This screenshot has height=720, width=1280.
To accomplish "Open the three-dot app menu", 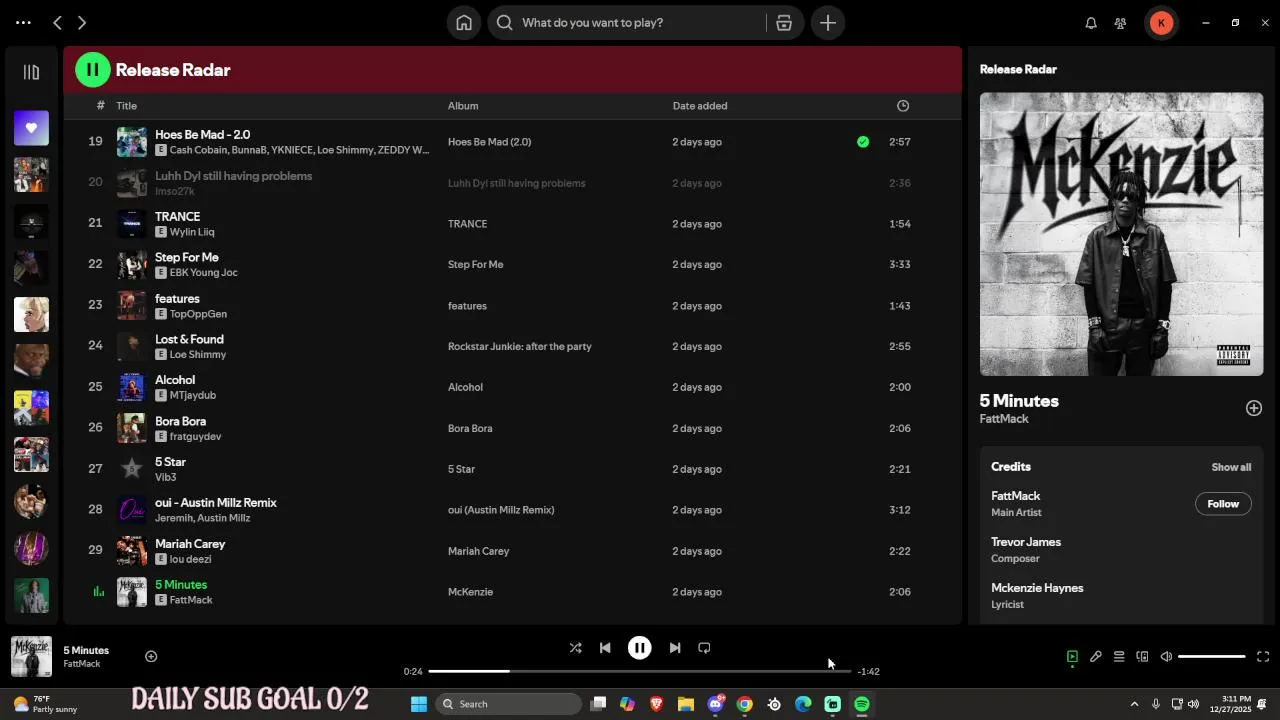I will point(23,22).
